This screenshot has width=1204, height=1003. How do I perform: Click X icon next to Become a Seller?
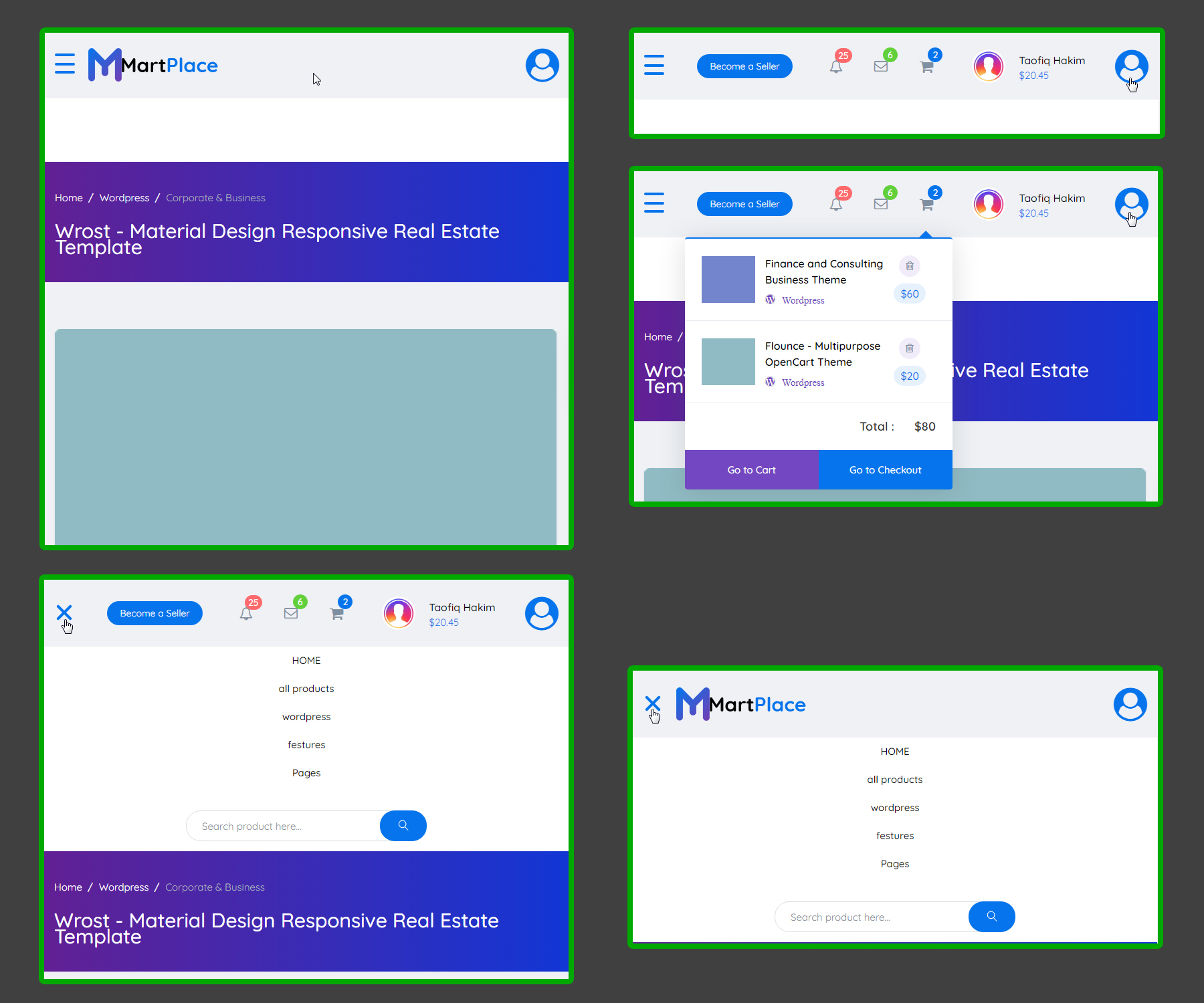[x=64, y=612]
